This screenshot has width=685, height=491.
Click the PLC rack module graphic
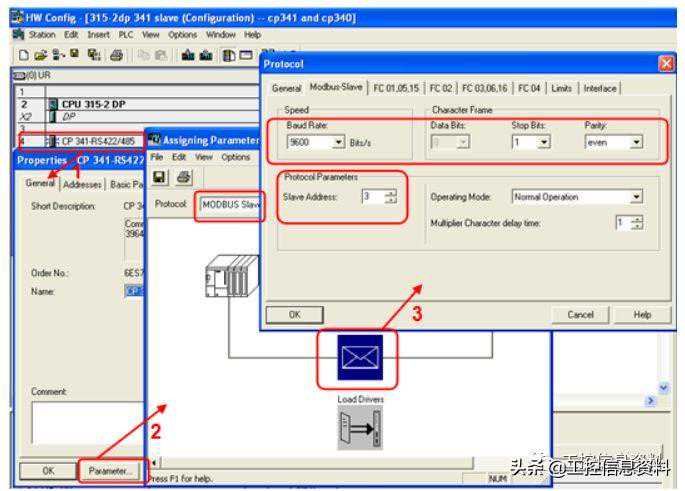pyautogui.click(x=231, y=276)
